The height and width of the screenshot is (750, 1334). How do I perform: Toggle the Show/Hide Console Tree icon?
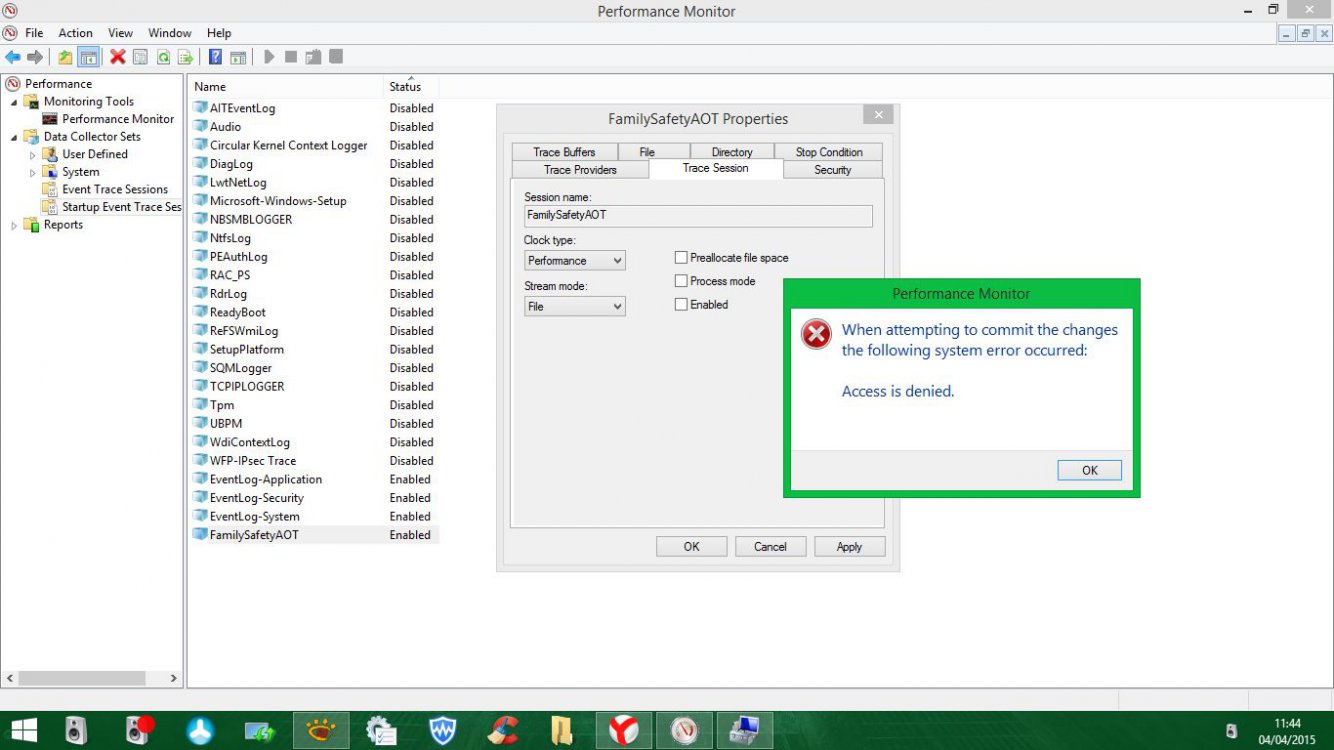coord(88,57)
